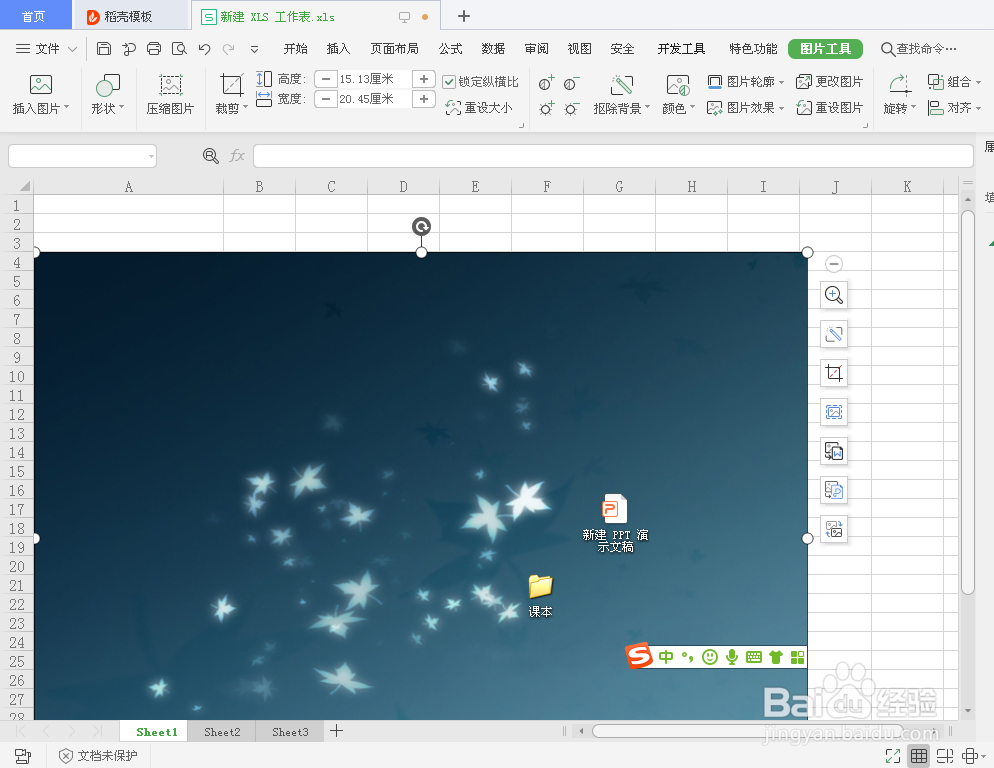Click Change Picture (更改图片) button
Screen dimensions: 994x768
pyautogui.click(x=829, y=82)
